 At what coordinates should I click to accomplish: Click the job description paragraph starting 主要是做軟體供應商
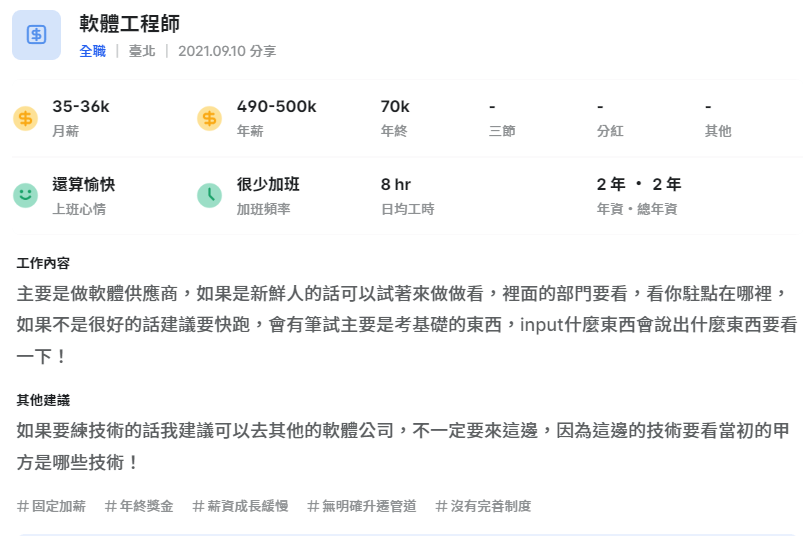pyautogui.click(x=407, y=325)
